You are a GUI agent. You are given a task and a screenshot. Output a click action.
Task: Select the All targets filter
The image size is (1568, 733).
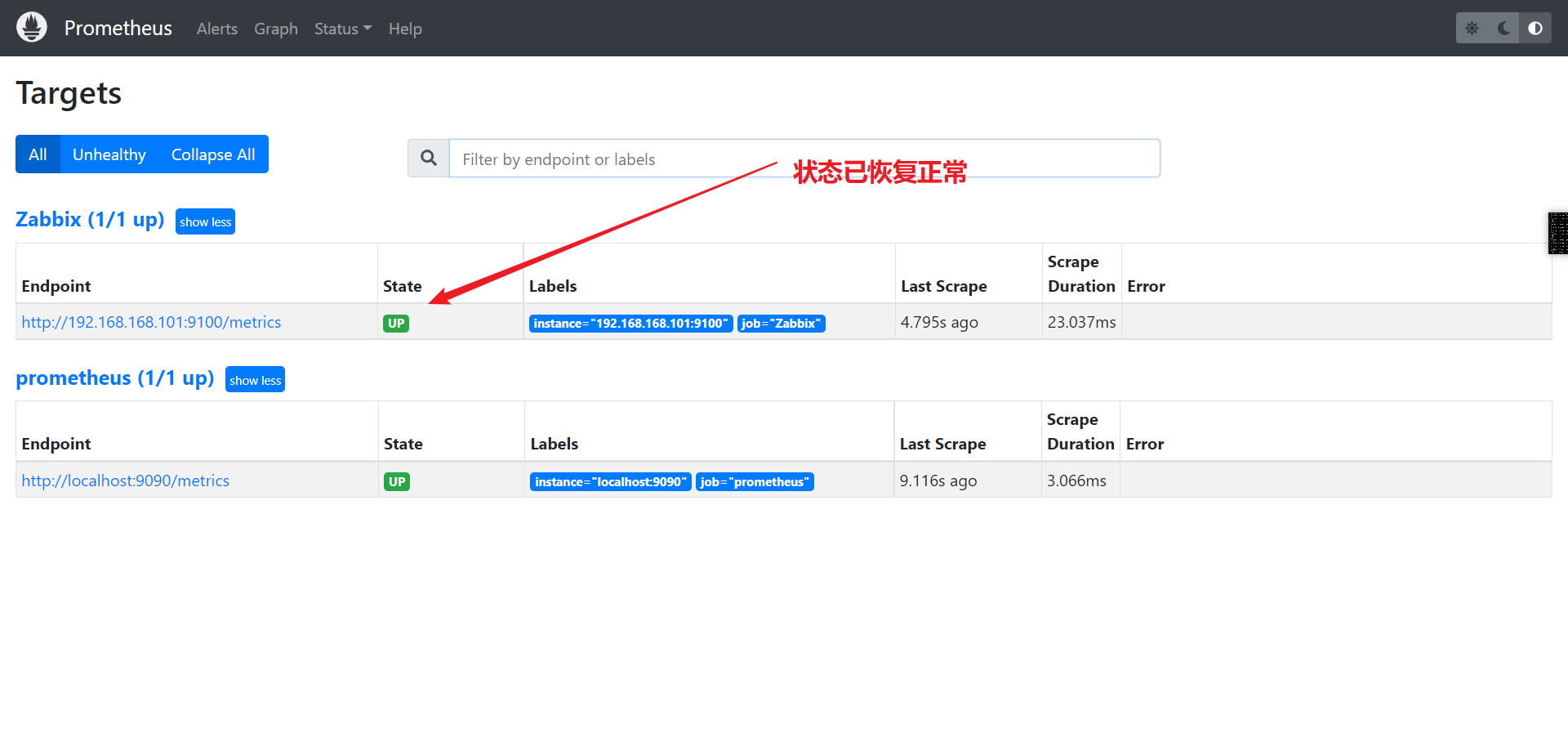click(x=38, y=154)
